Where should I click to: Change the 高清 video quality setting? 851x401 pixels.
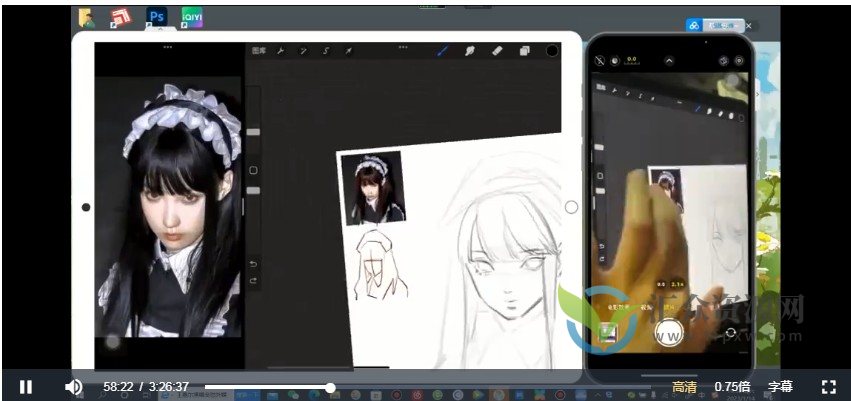click(x=684, y=387)
